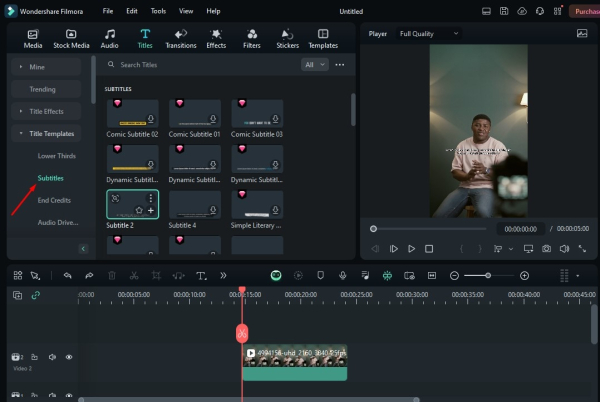Click the Filters icon
Image resolution: width=600 pixels, height=402 pixels.
252,38
